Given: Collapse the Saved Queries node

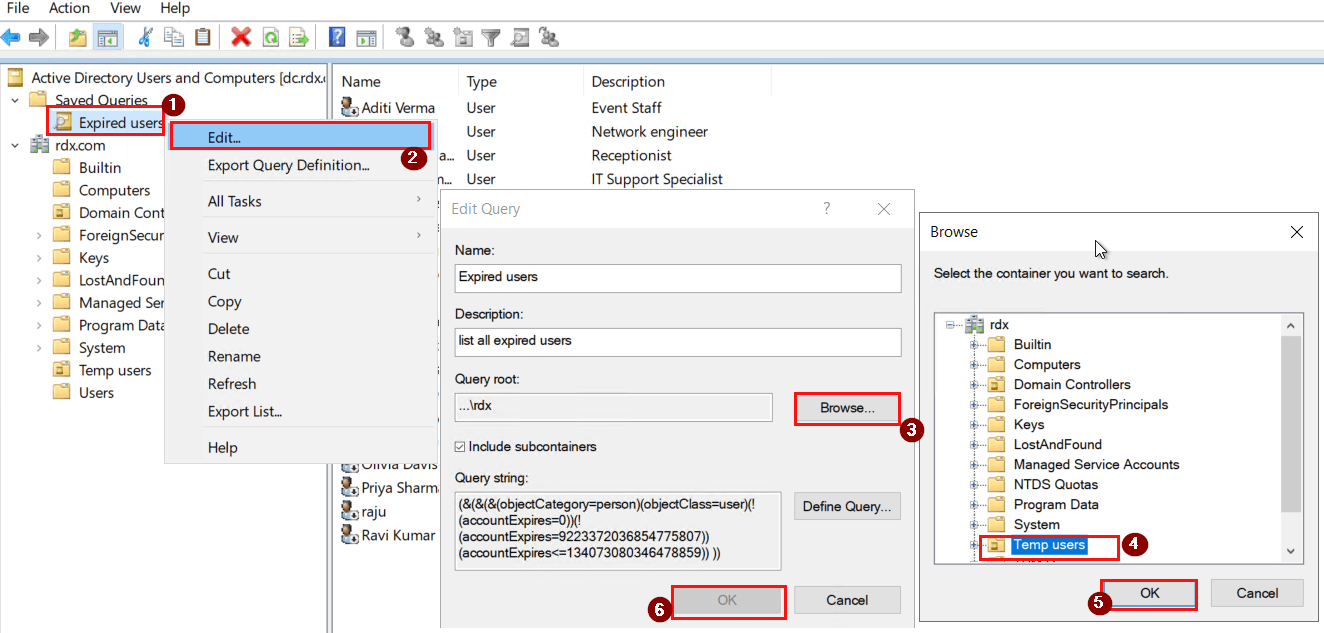Looking at the screenshot, I should click(15, 100).
